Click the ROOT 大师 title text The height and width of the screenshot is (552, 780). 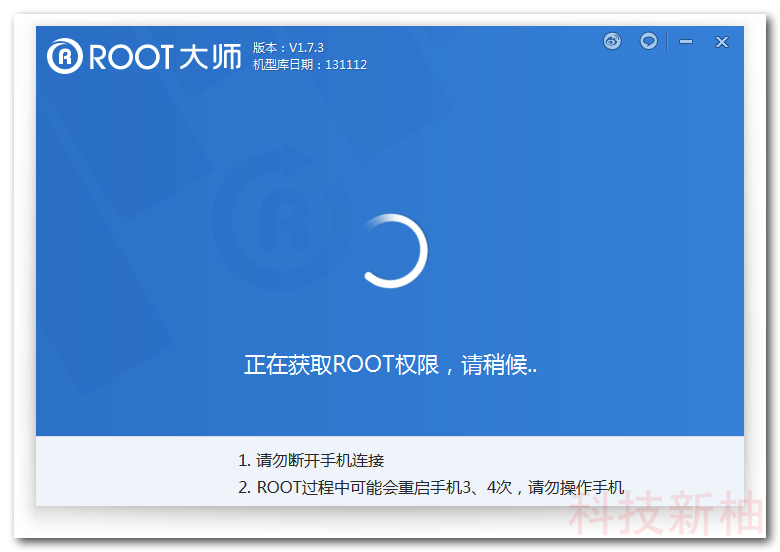click(165, 56)
